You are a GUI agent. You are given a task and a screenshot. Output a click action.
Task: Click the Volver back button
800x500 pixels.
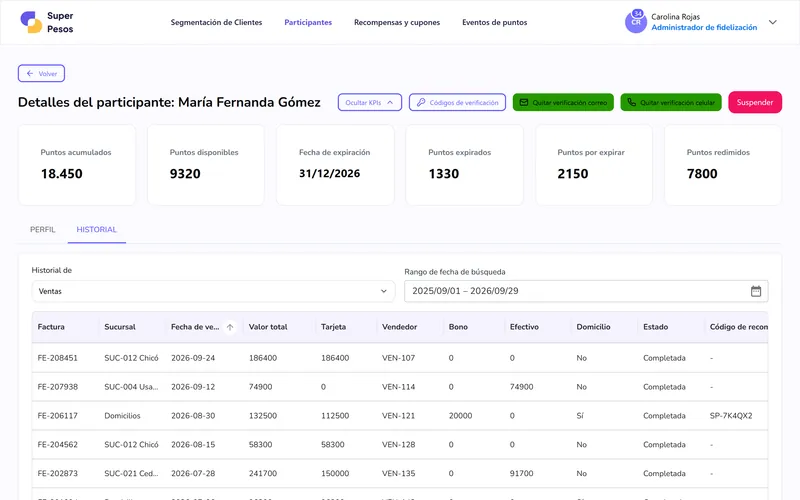[x=41, y=73]
